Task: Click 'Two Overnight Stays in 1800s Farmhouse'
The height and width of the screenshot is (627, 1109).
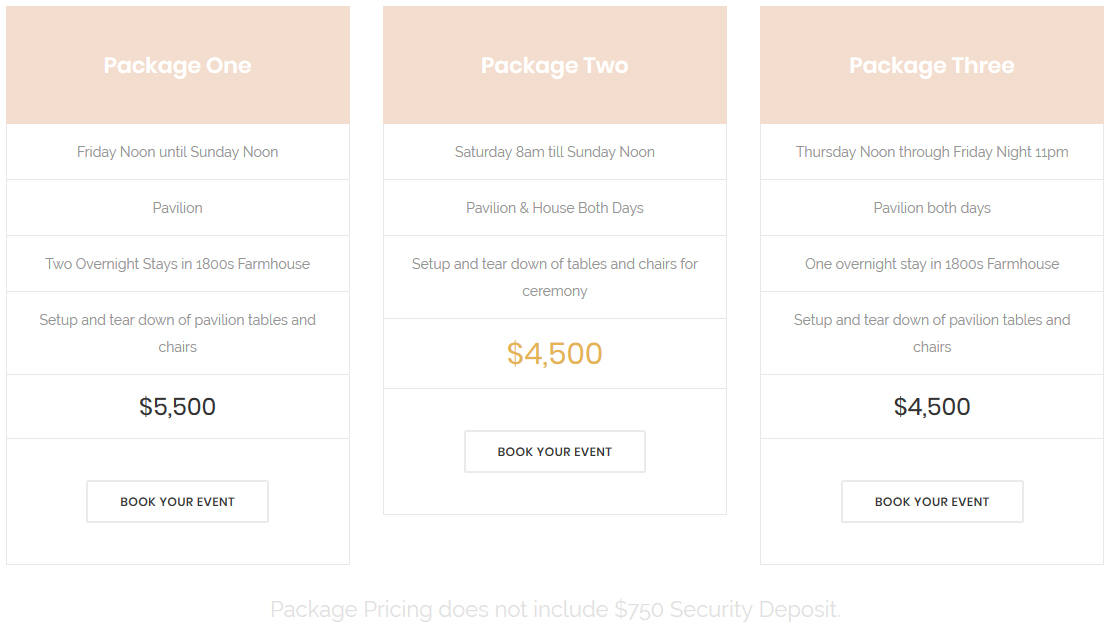Action: tap(178, 264)
